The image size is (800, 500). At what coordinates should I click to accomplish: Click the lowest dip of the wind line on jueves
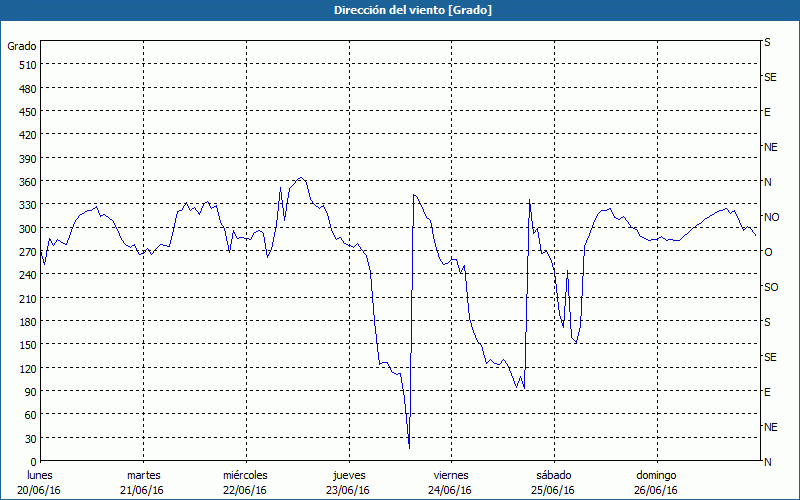[409, 448]
